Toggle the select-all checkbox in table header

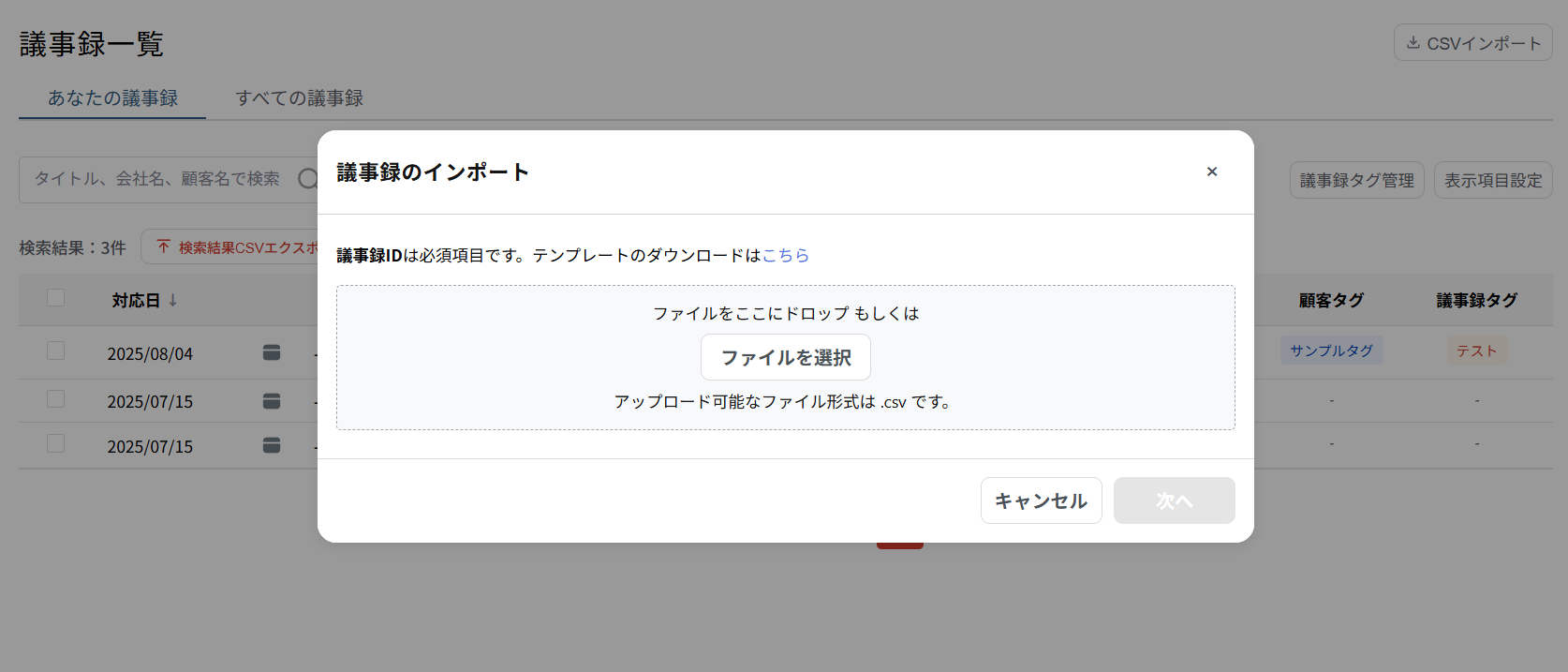pyautogui.click(x=56, y=298)
